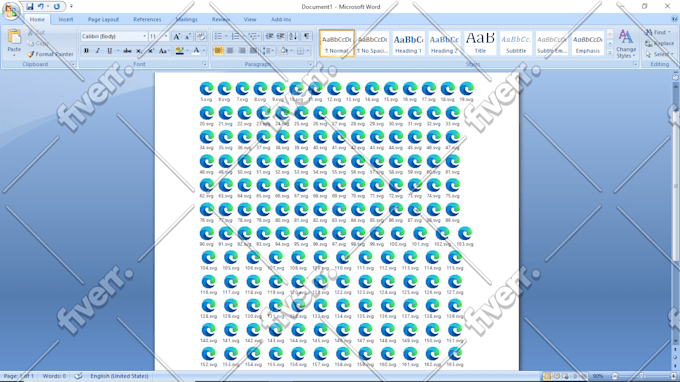Image resolution: width=680 pixels, height=382 pixels.
Task: Click the 100.svg Edge icon in document
Action: (x=397, y=233)
